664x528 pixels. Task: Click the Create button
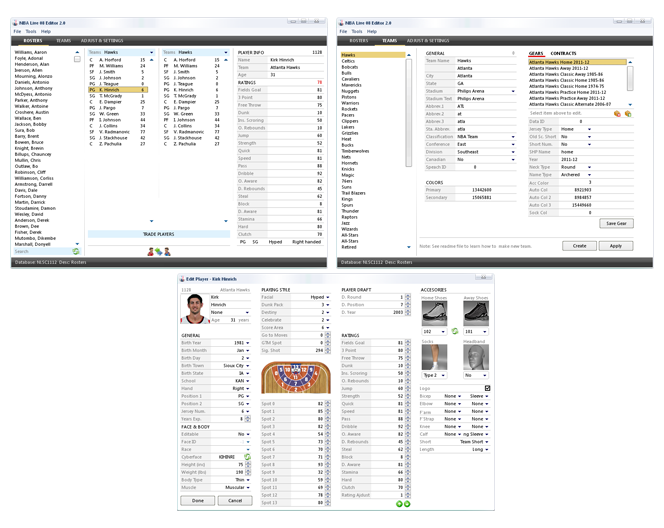click(579, 246)
